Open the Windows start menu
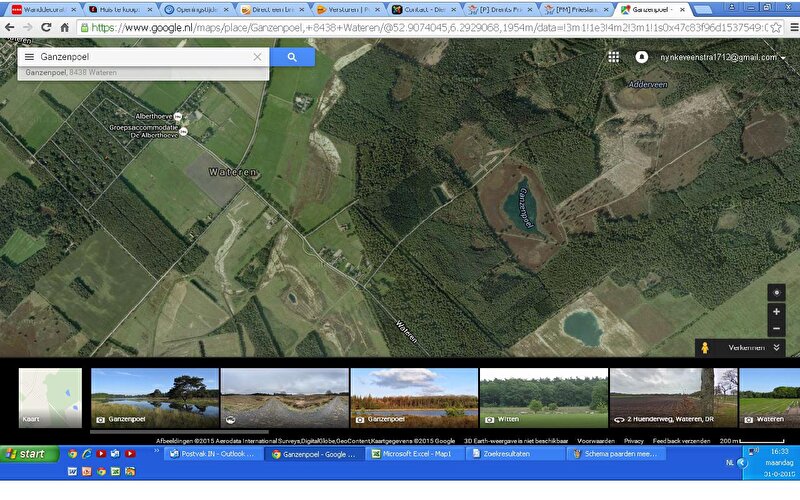 [30, 454]
